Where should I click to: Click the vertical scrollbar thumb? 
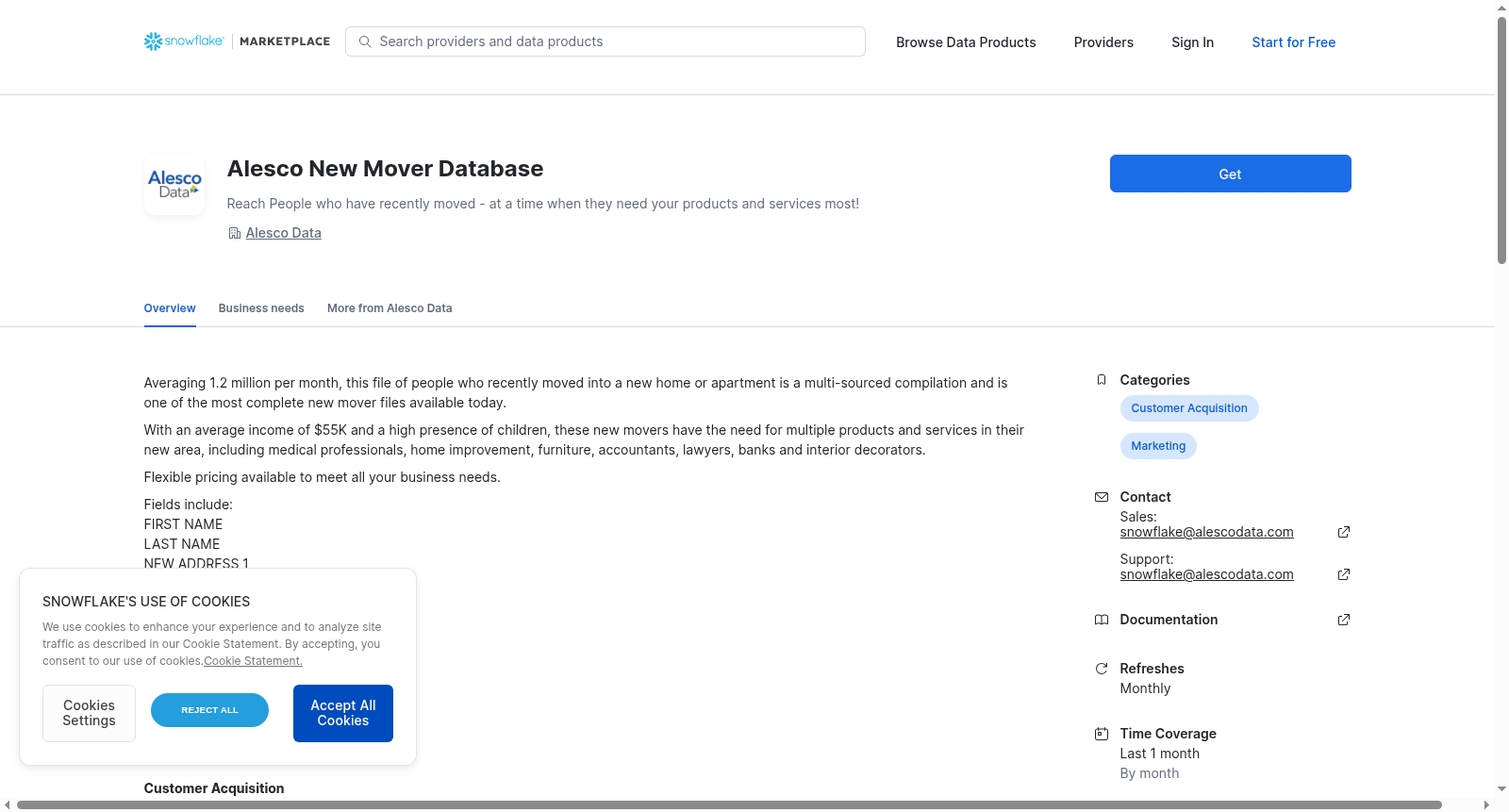tap(1501, 141)
